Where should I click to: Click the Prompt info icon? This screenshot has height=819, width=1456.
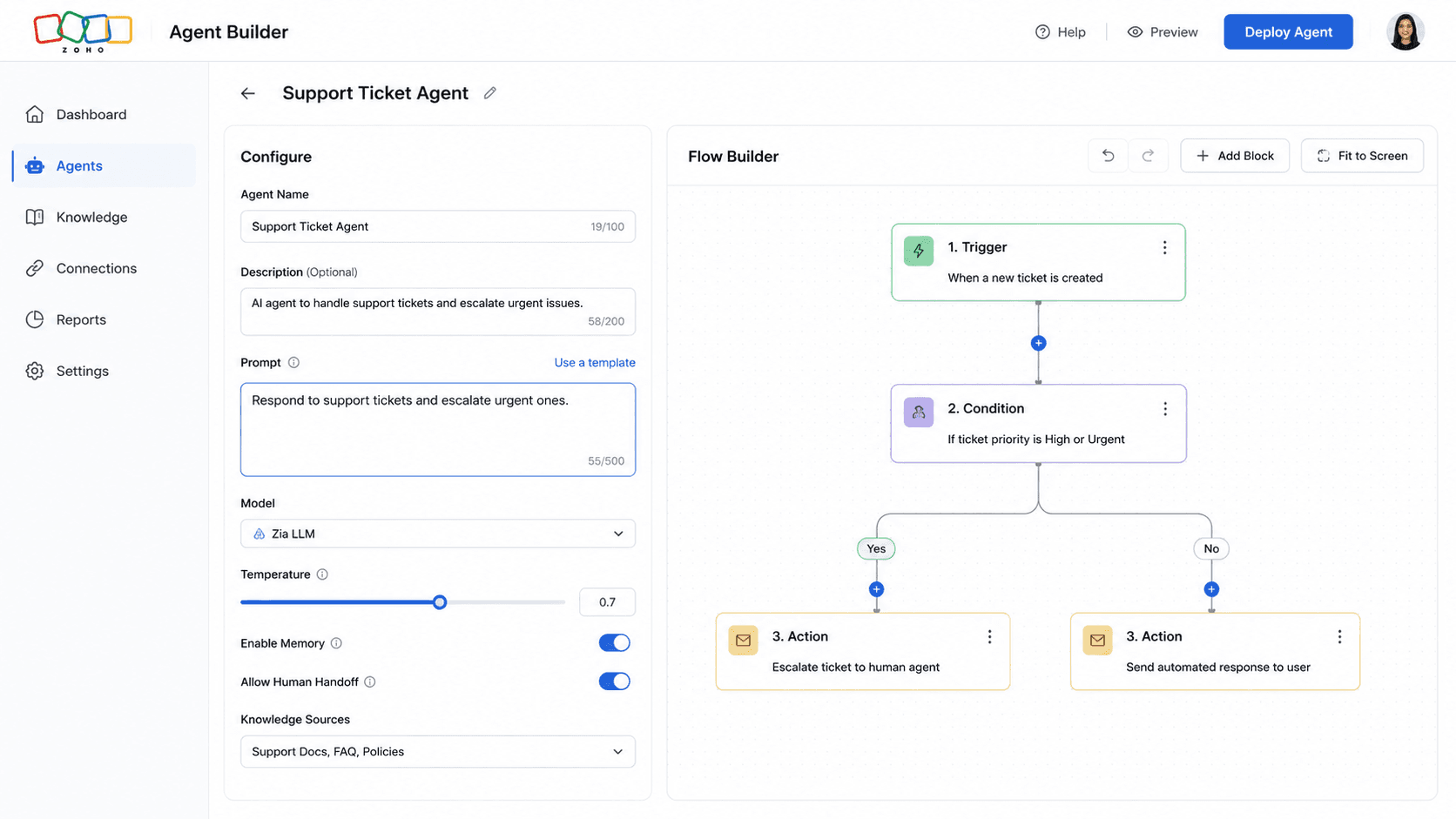click(293, 362)
